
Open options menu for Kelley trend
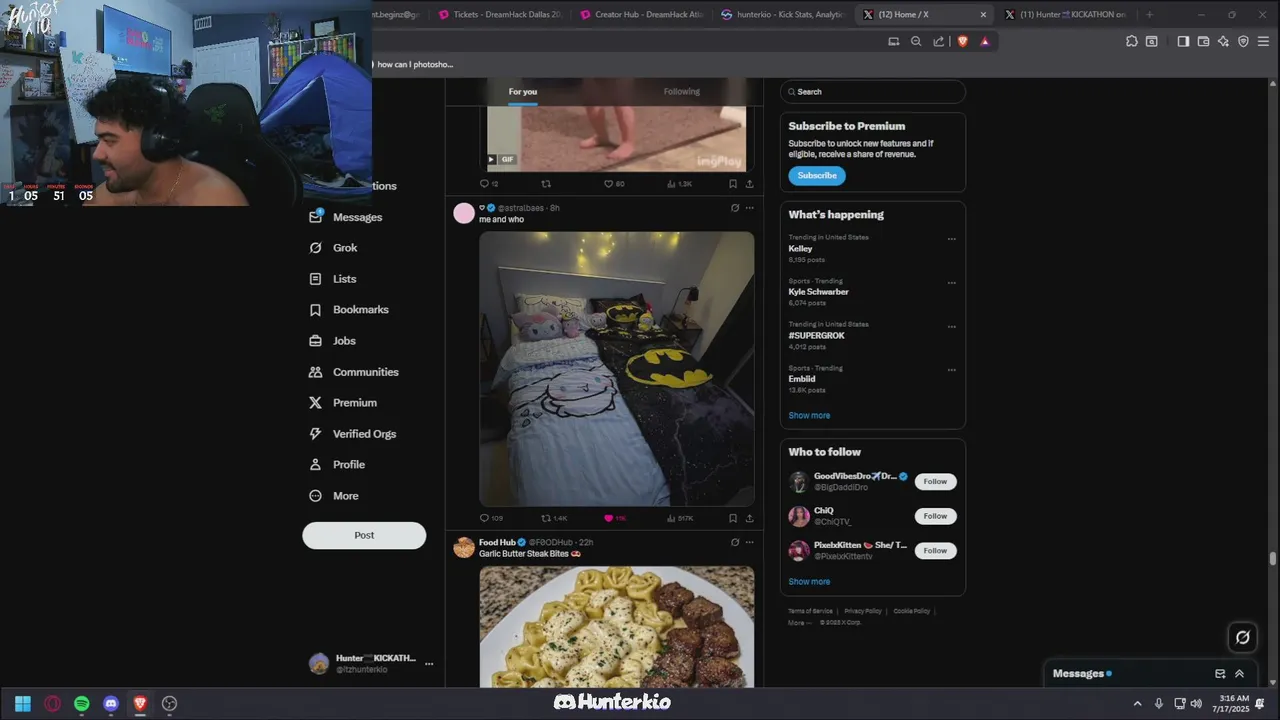(x=951, y=239)
